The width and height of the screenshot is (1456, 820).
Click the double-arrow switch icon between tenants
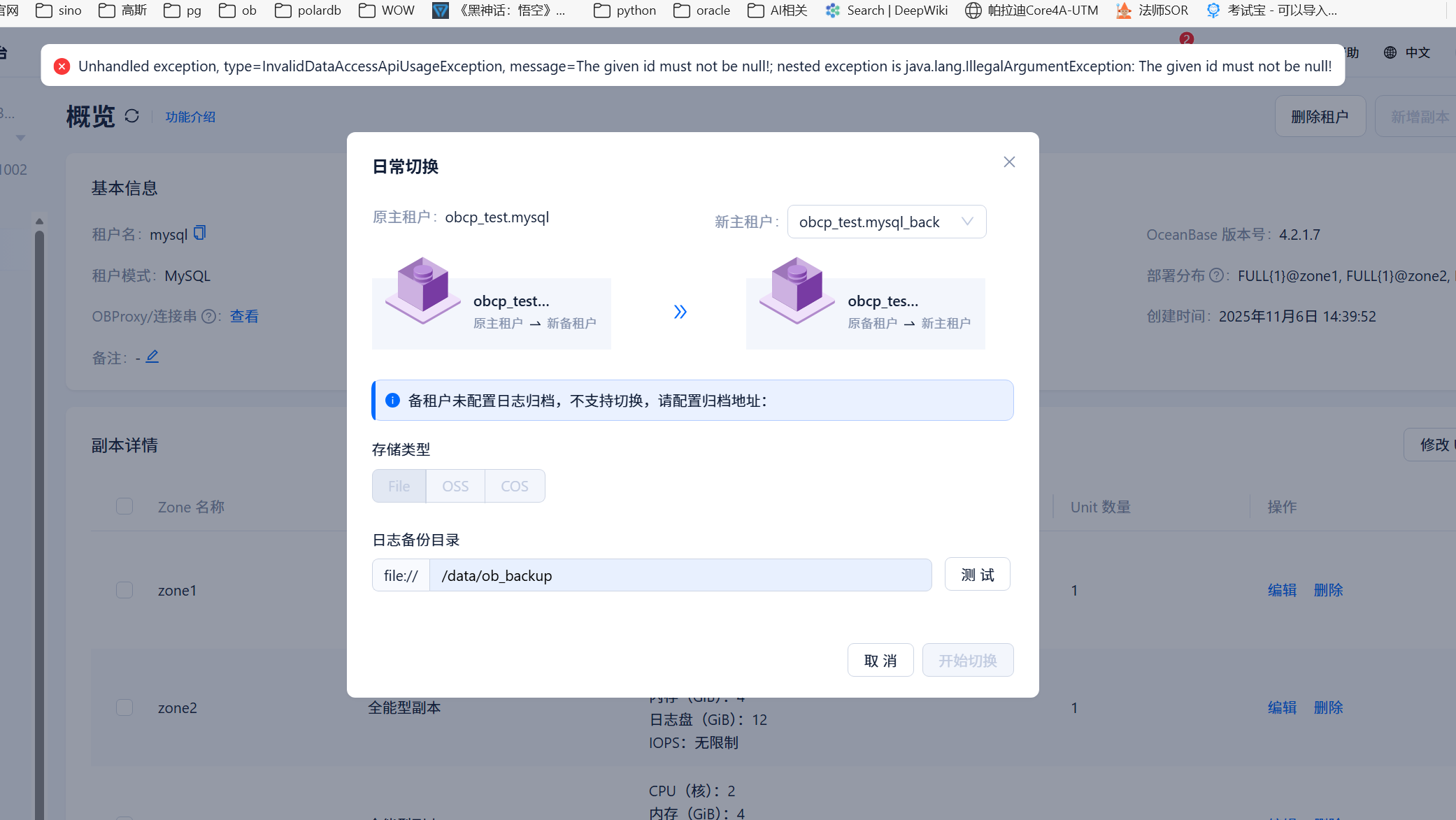point(680,312)
